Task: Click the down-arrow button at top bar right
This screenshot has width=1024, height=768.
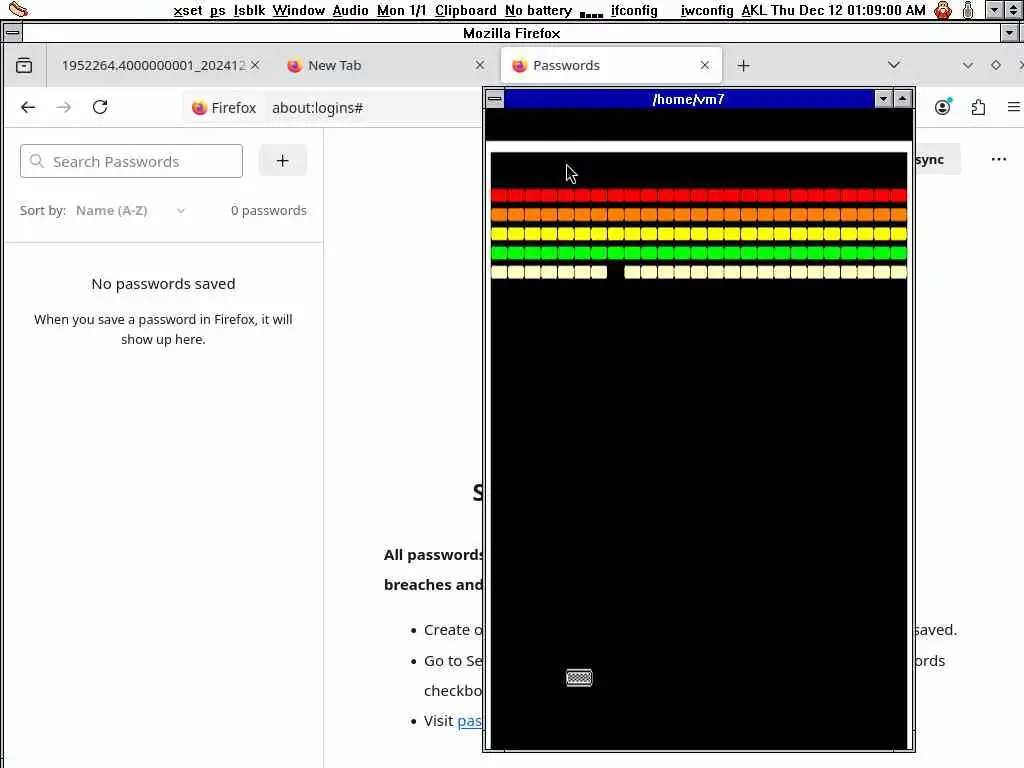Action: (994, 10)
